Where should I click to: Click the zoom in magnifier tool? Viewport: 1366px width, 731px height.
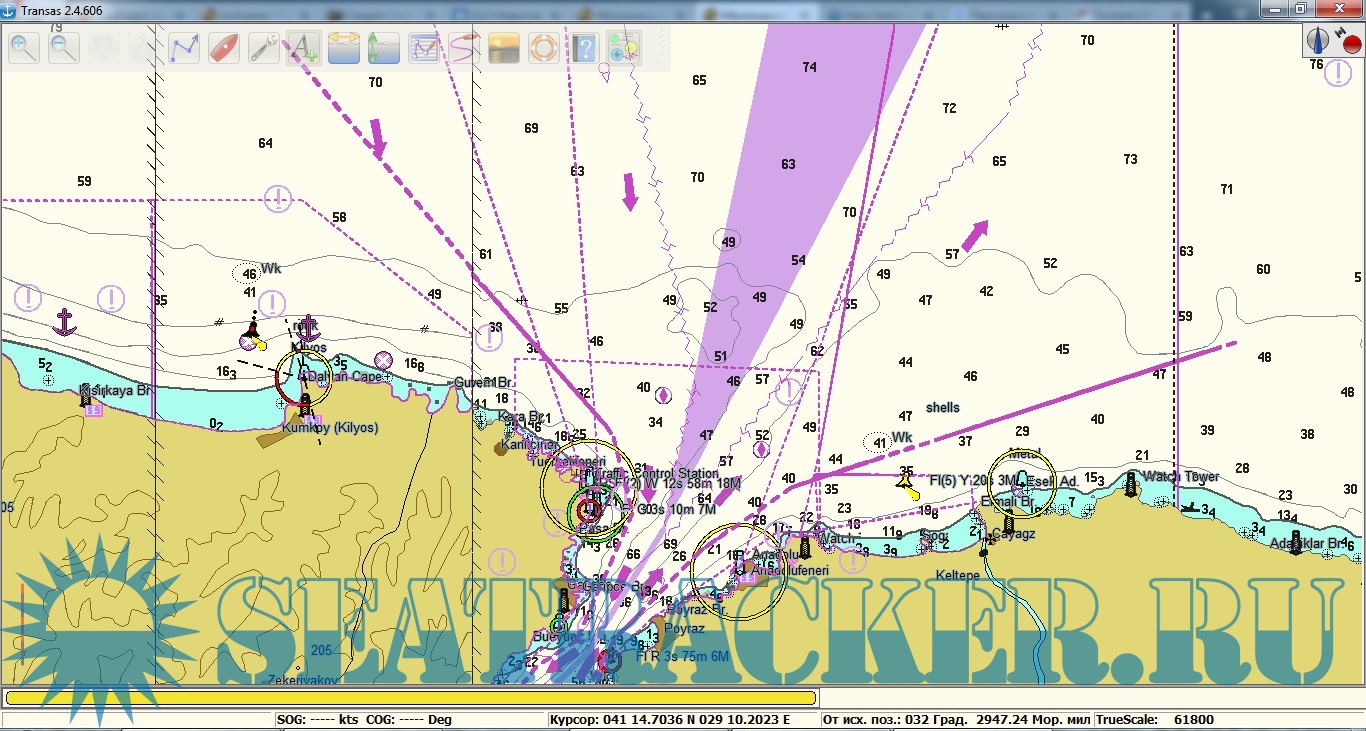coord(24,48)
